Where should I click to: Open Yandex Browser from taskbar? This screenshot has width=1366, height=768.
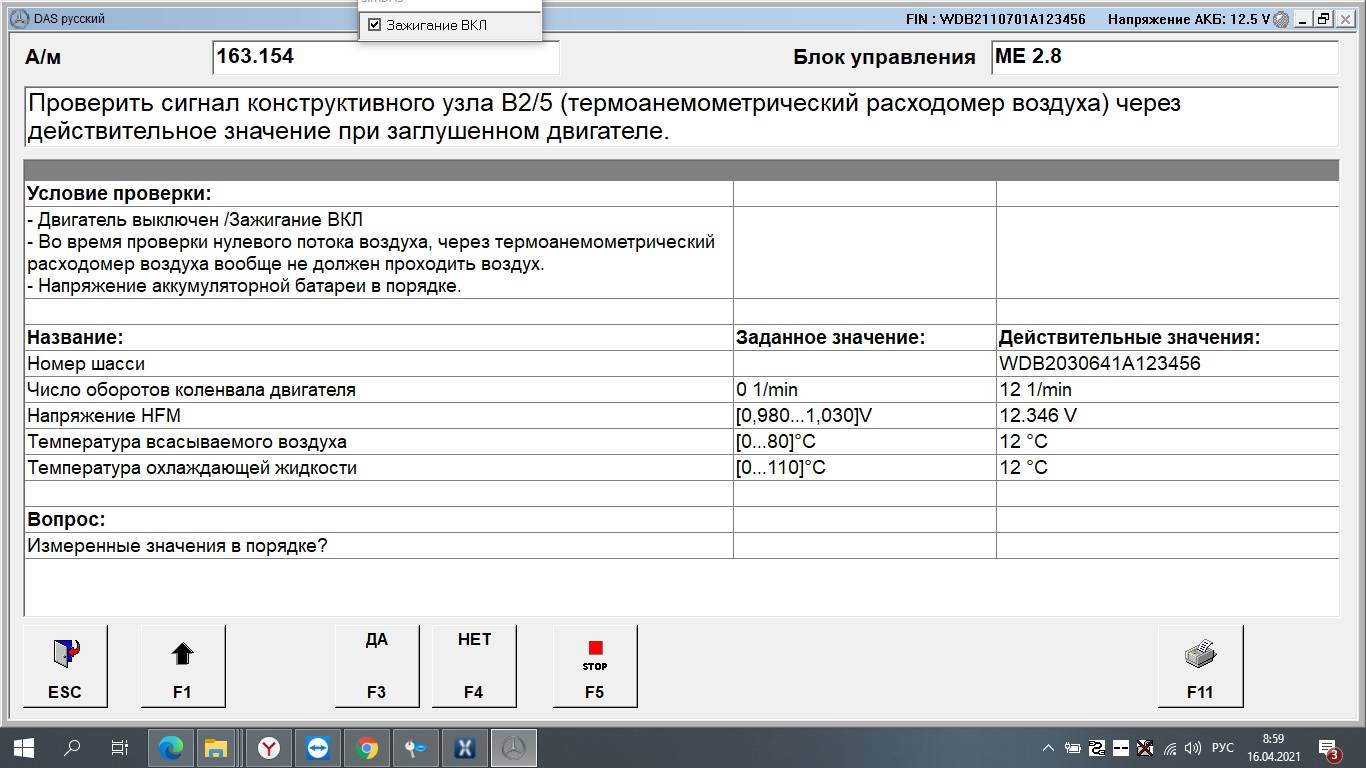pyautogui.click(x=268, y=747)
